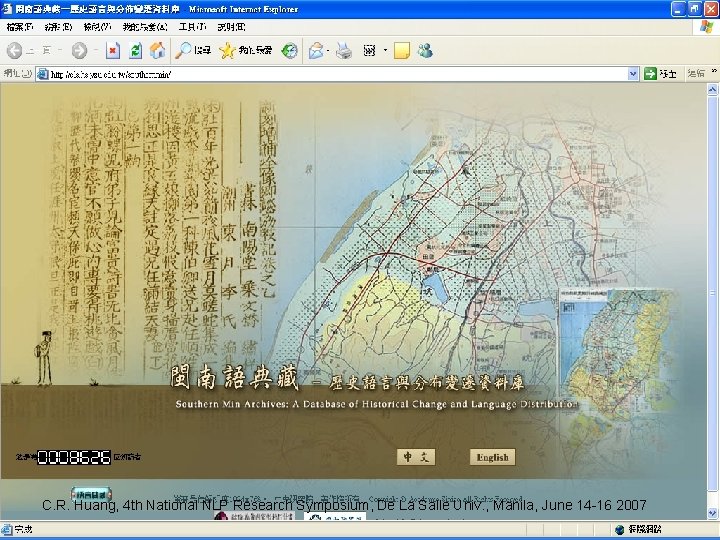Screen dimensions: 720x540
Task: Open History via clock-globe icon
Action: [289, 51]
